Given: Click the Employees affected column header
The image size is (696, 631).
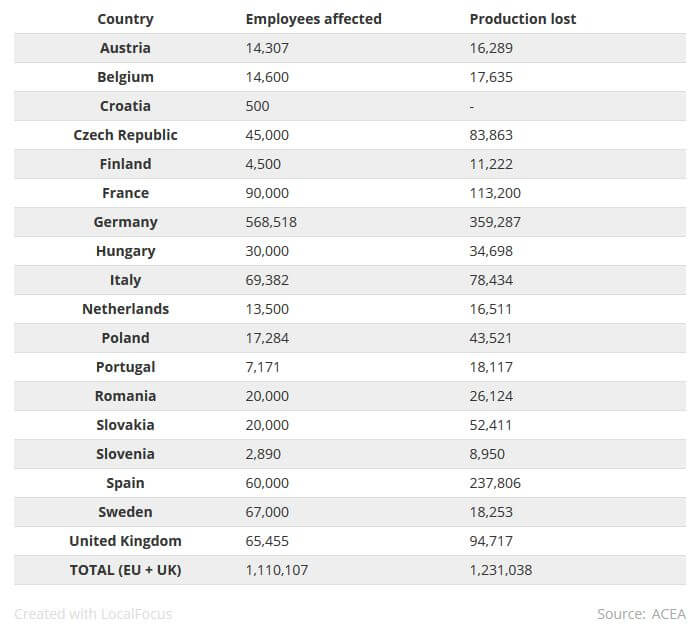Looking at the screenshot, I should pos(313,19).
